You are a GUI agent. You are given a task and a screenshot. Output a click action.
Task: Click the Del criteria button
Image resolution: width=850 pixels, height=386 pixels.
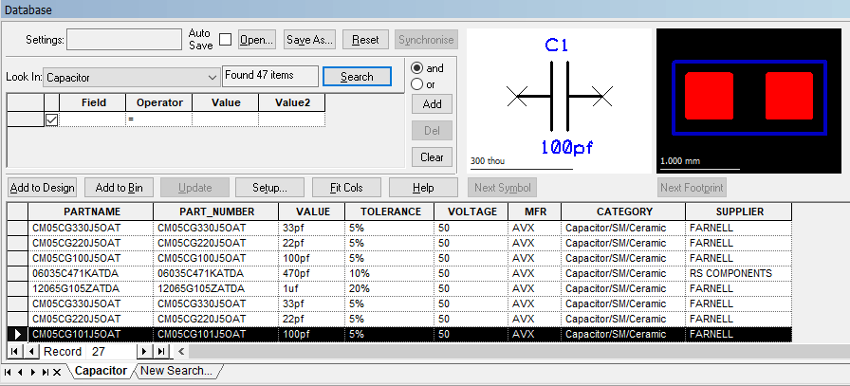tap(432, 131)
